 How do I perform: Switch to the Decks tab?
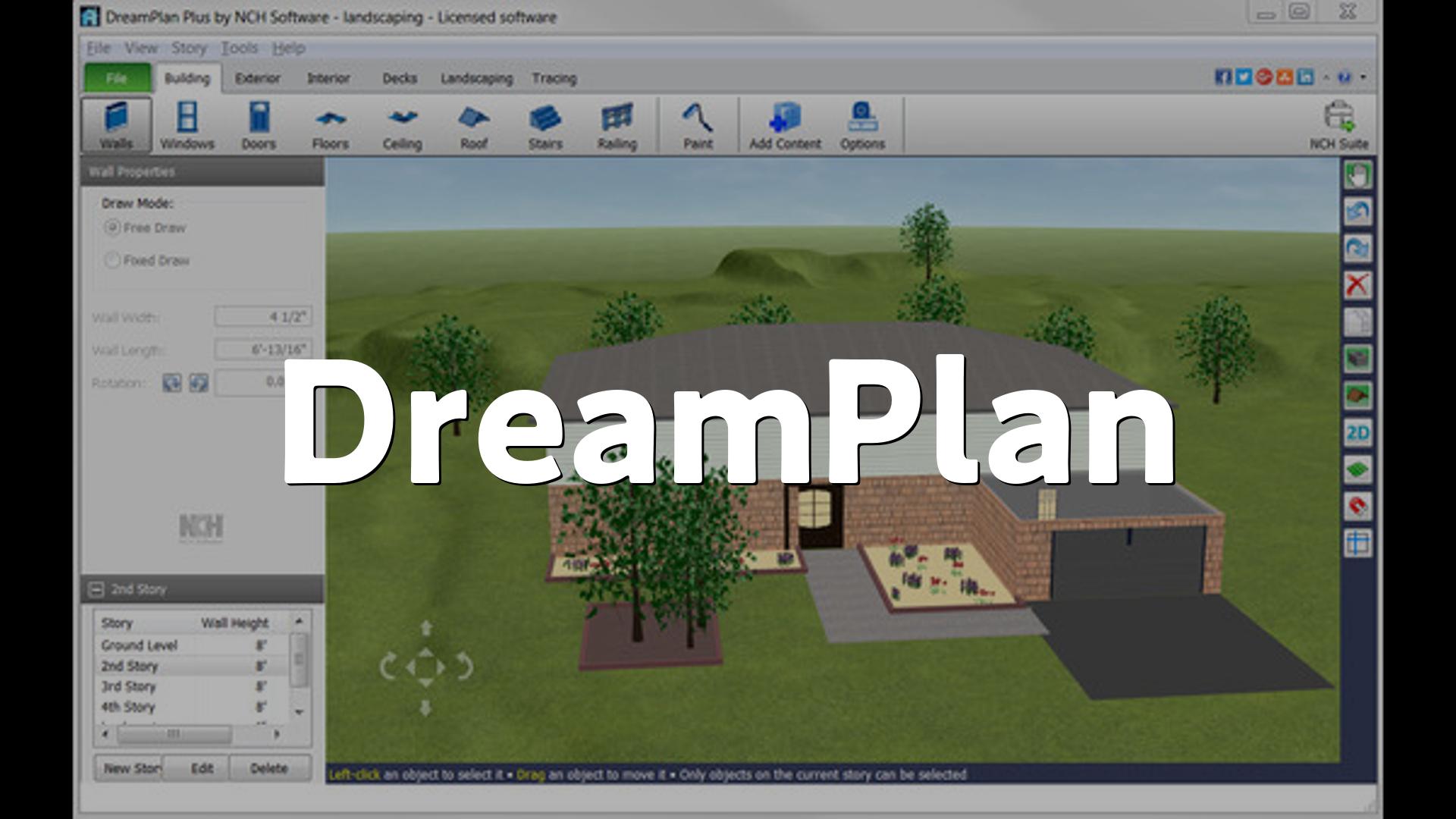click(x=400, y=78)
